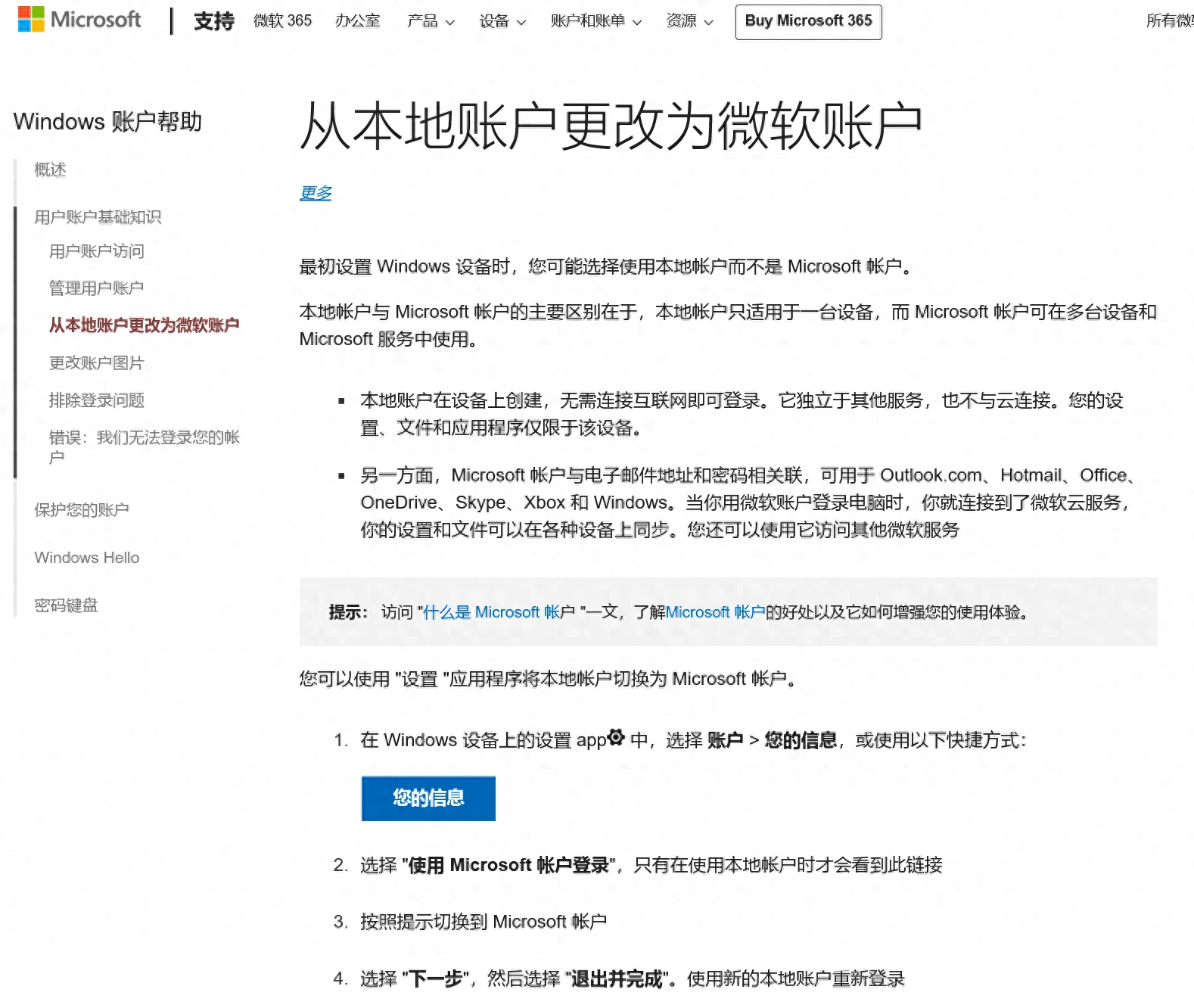Click the Microsoft logo
The image size is (1194, 1008).
pyautogui.click(x=79, y=20)
